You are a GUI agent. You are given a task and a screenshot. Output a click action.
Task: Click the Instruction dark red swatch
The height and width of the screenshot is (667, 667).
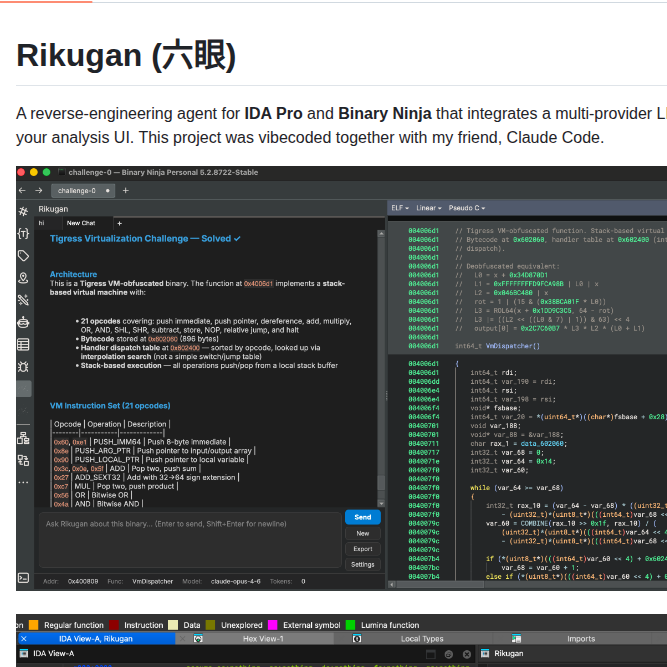[x=114, y=625]
